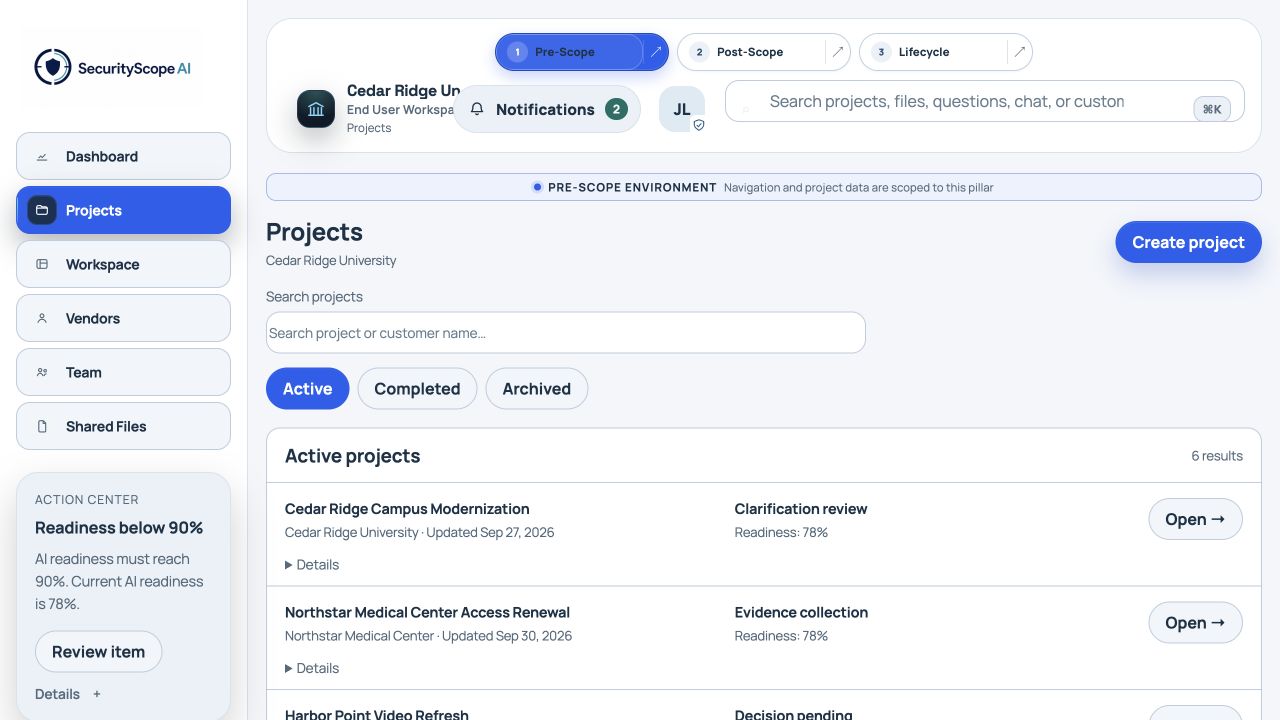Open Workspace via its layout icon
This screenshot has height=720, width=1280.
coord(42,265)
